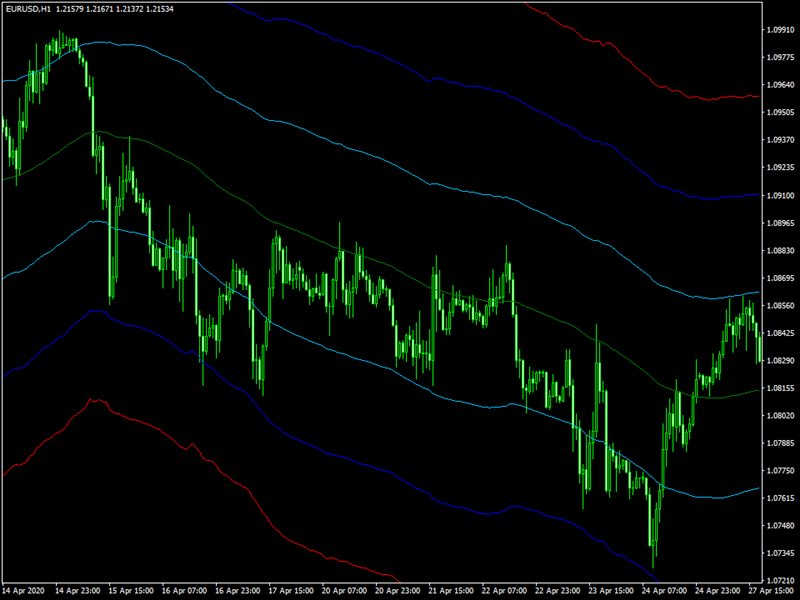Select the 1.08155 price axis label
Viewport: 800px width, 600px height.
pyautogui.click(x=780, y=388)
